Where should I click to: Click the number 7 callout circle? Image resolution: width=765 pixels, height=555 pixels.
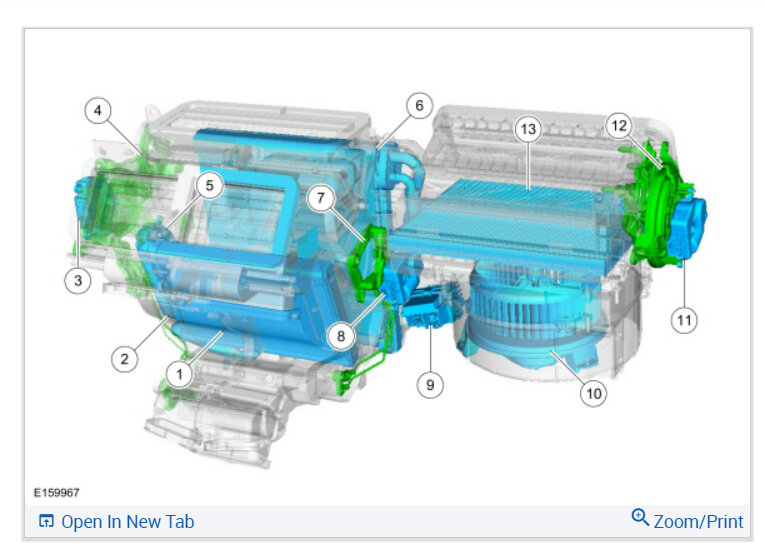pyautogui.click(x=321, y=198)
